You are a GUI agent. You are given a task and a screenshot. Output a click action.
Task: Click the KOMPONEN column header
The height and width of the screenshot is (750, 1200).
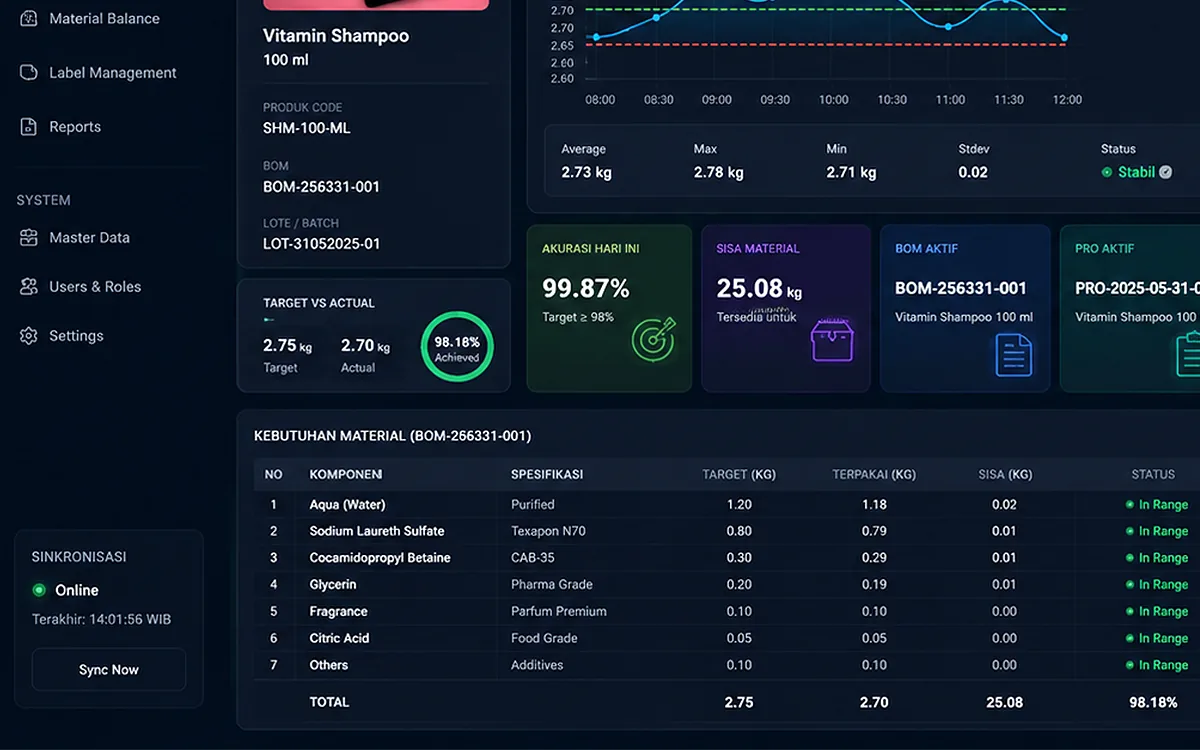(346, 475)
